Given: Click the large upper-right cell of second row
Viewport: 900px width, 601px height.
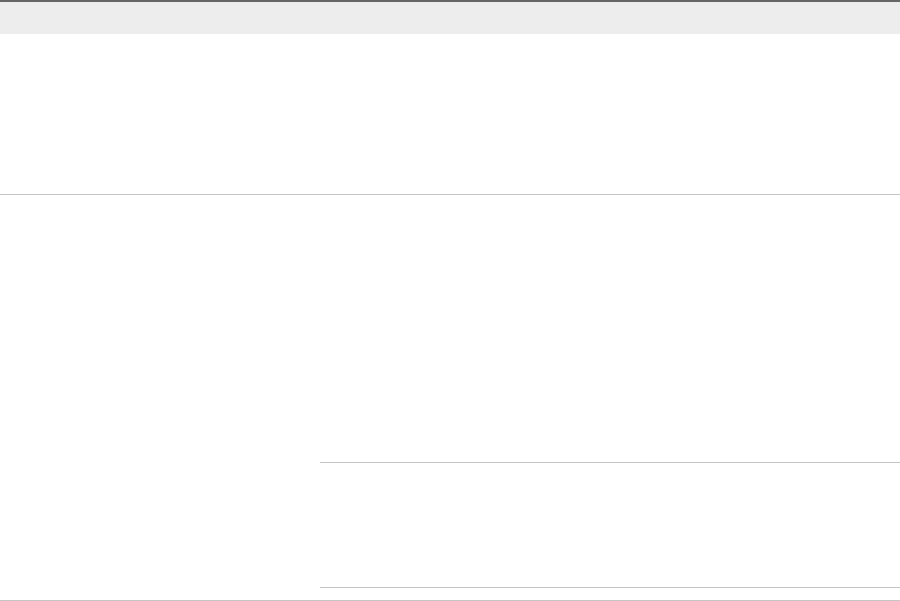Looking at the screenshot, I should pos(608,328).
